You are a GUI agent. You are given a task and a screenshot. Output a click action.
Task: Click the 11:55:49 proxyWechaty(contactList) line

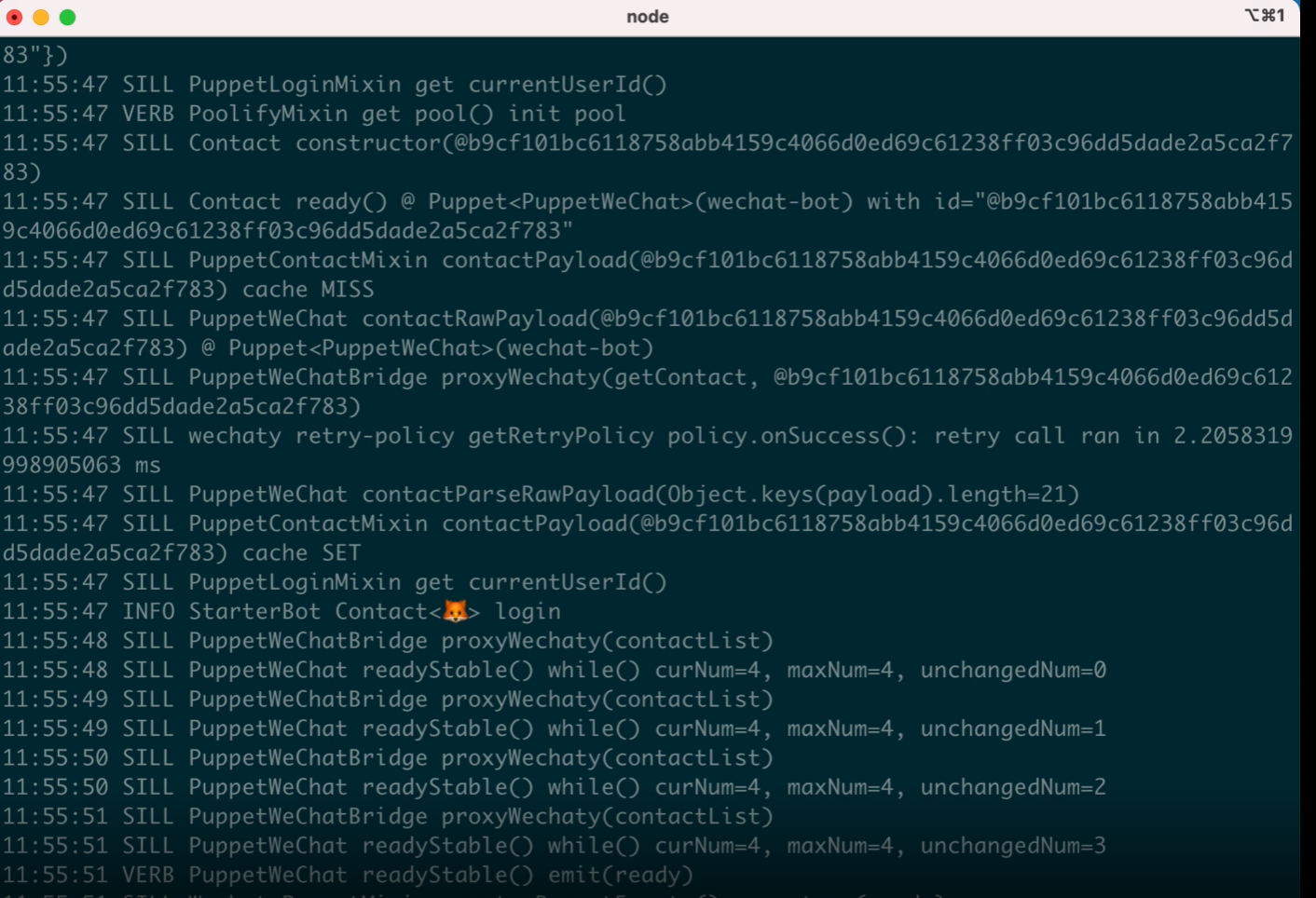pos(388,700)
